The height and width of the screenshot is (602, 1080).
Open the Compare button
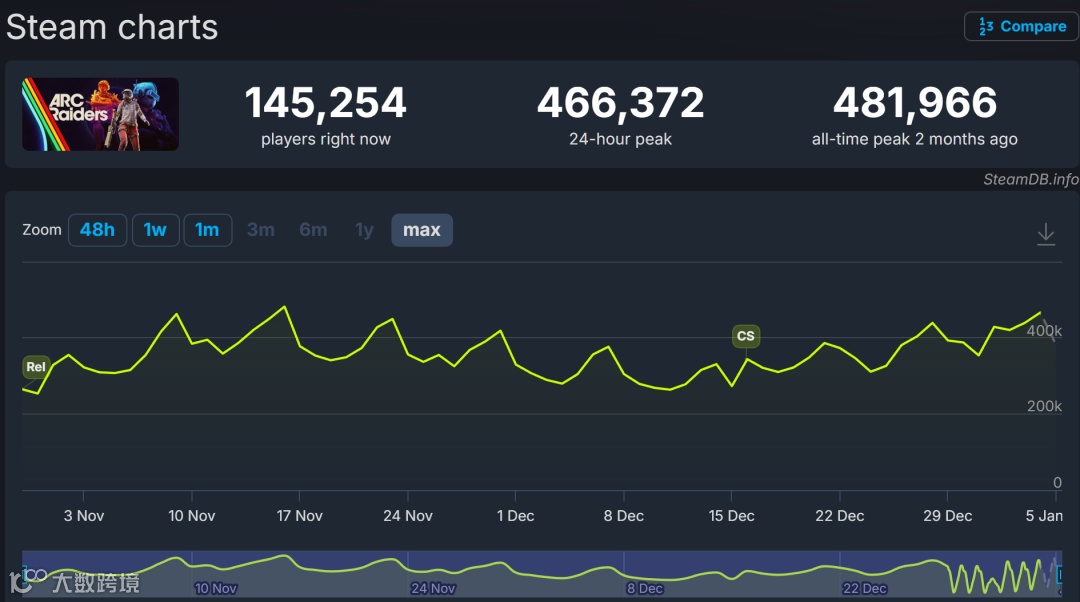click(1022, 26)
